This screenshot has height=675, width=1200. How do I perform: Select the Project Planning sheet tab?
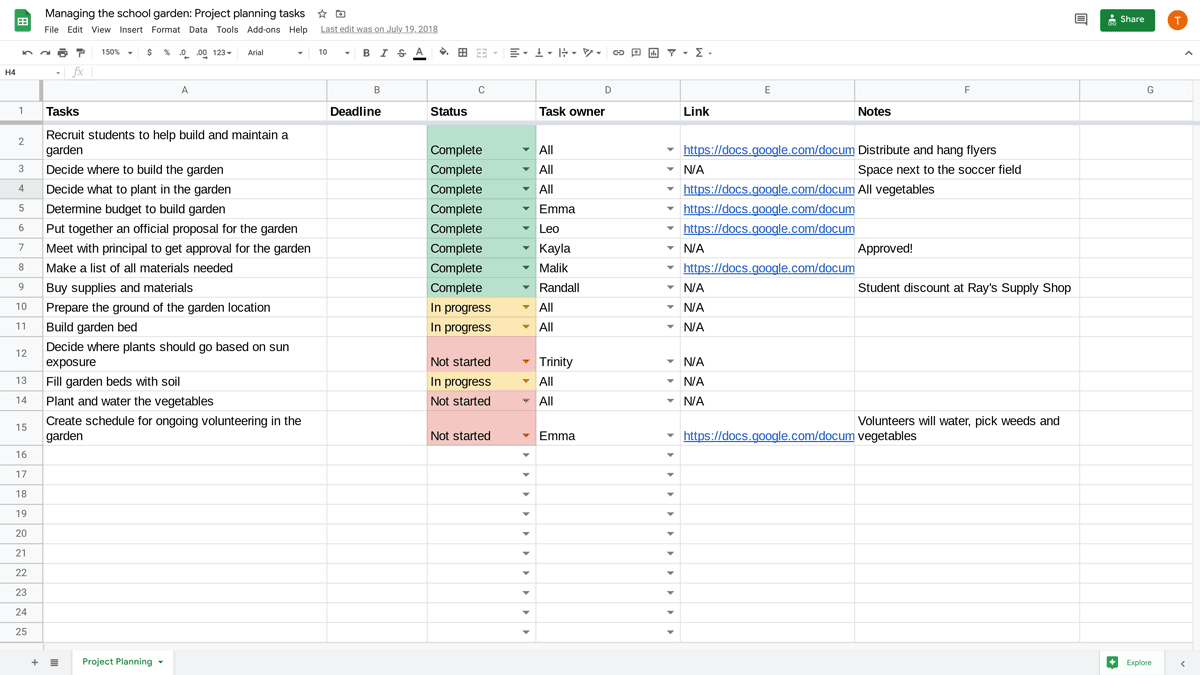[x=122, y=662]
